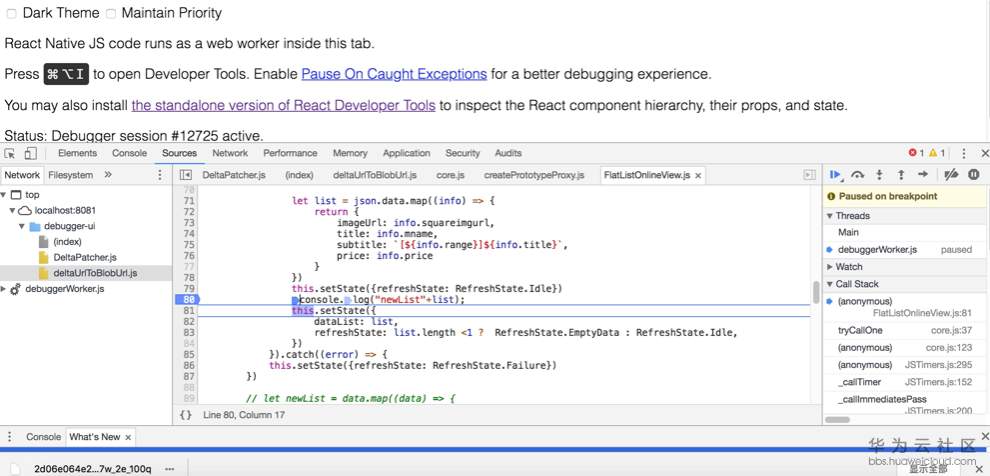
Task: Click the Step debugger arrow
Action: click(x=923, y=175)
